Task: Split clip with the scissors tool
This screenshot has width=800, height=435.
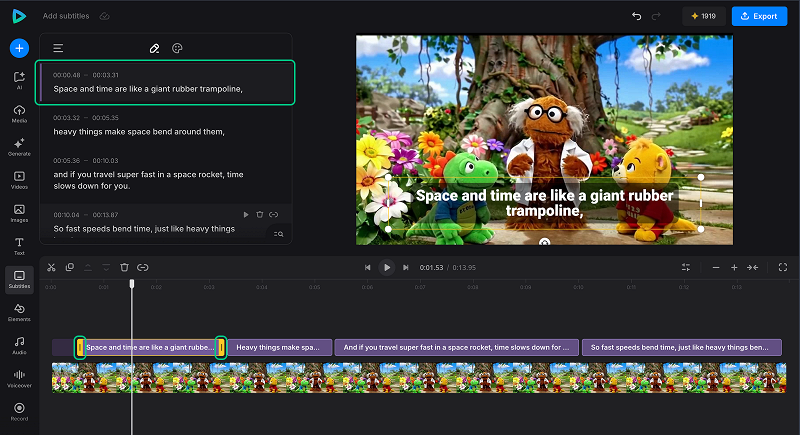Action: (51, 267)
